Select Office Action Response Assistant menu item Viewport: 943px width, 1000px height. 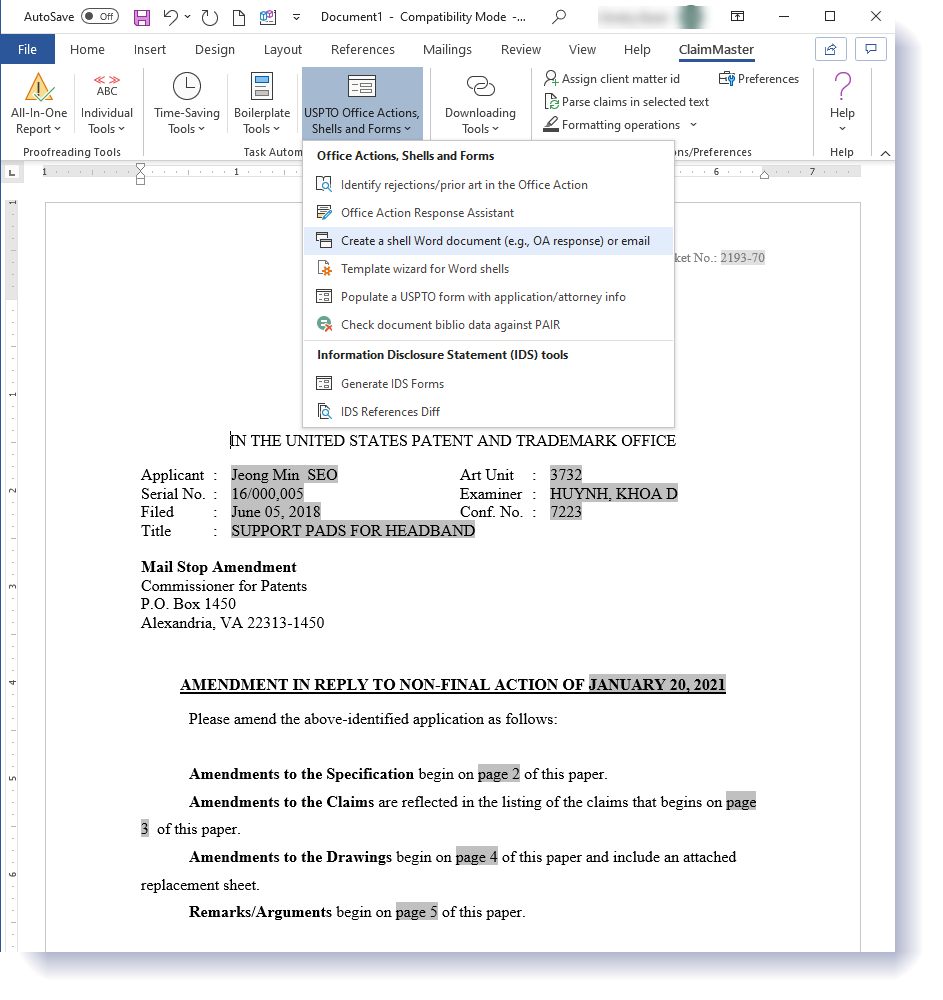[427, 213]
